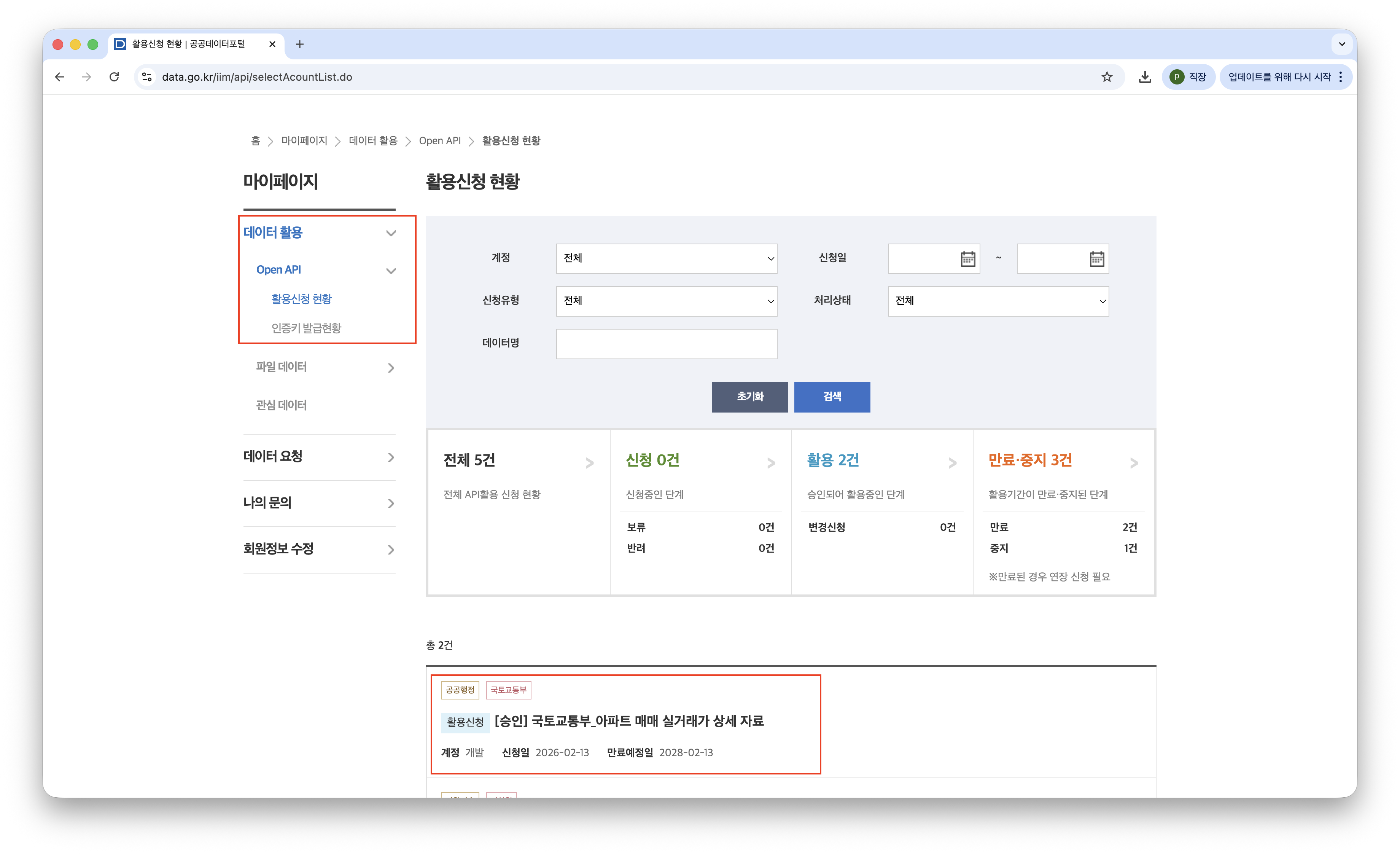The width and height of the screenshot is (1400, 854).
Task: Open a new browser tab
Action: pos(300,44)
